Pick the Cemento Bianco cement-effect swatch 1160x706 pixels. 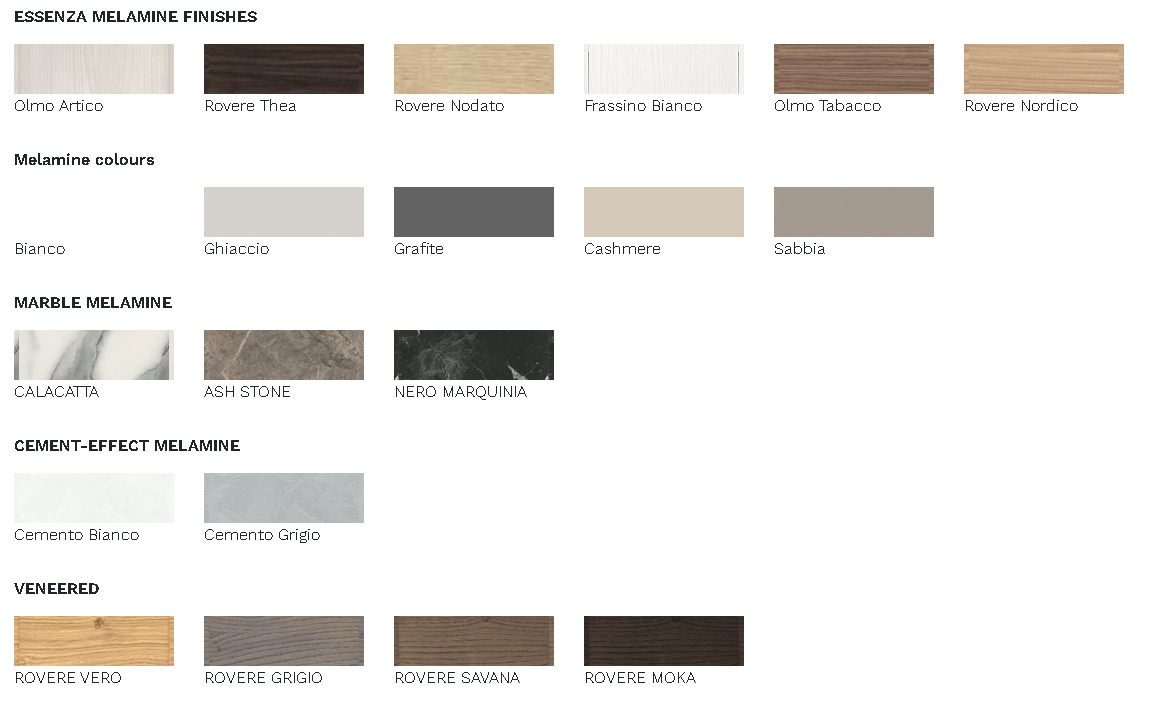94,498
